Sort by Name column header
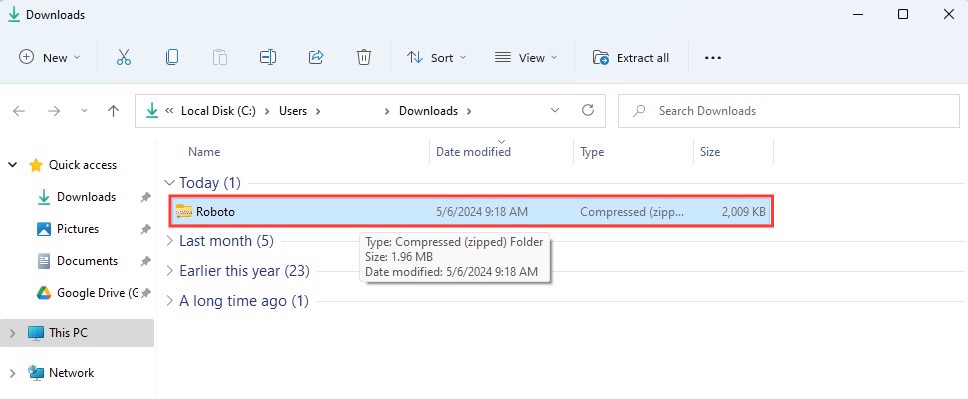968x399 pixels. click(204, 152)
